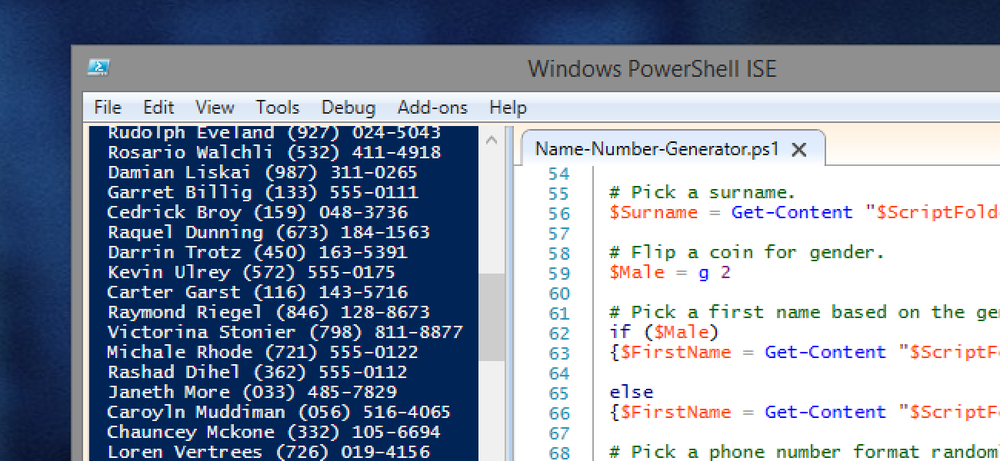
Task: Click the '# Pick a first name' comment
Action: click(805, 312)
